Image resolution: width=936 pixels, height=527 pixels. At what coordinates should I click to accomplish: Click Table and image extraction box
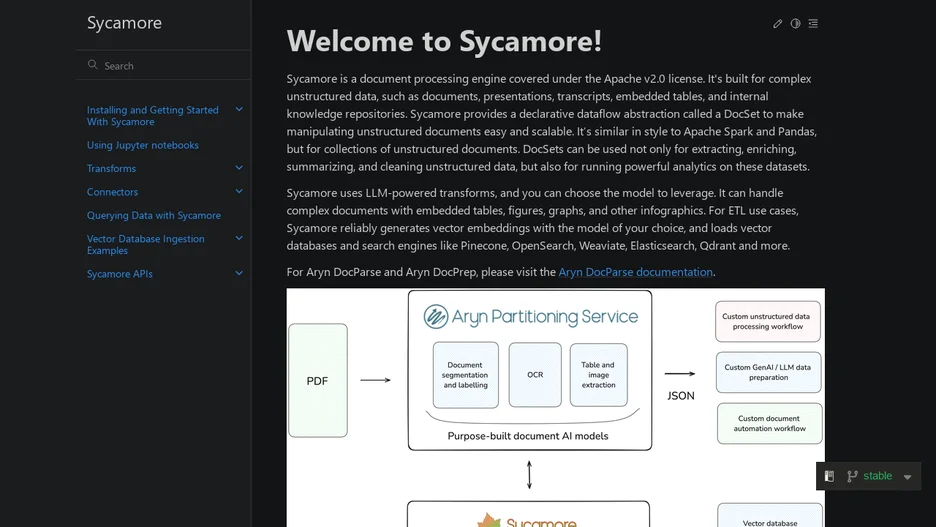pos(598,375)
